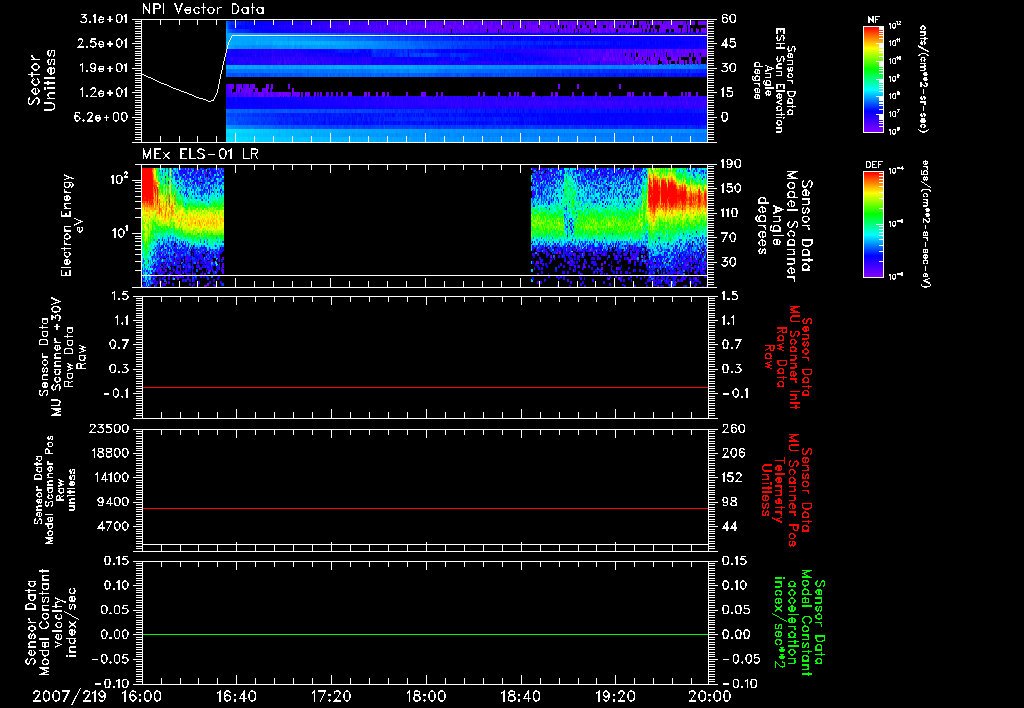Click the 16:40 time axis label
Screen dimensions: 1024x708
click(x=236, y=696)
